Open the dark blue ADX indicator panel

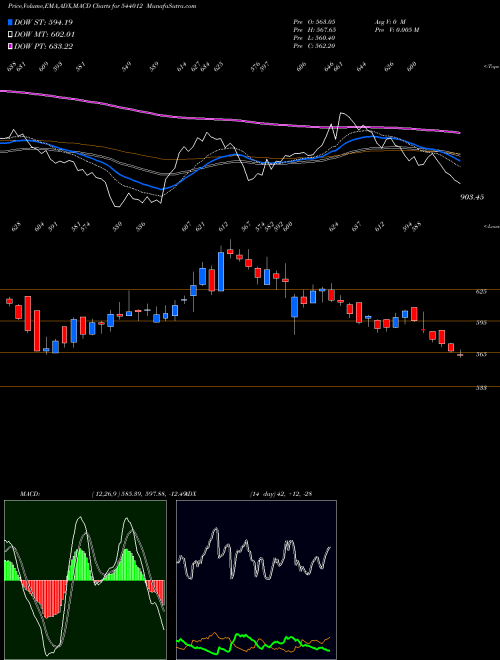[x=256, y=580]
